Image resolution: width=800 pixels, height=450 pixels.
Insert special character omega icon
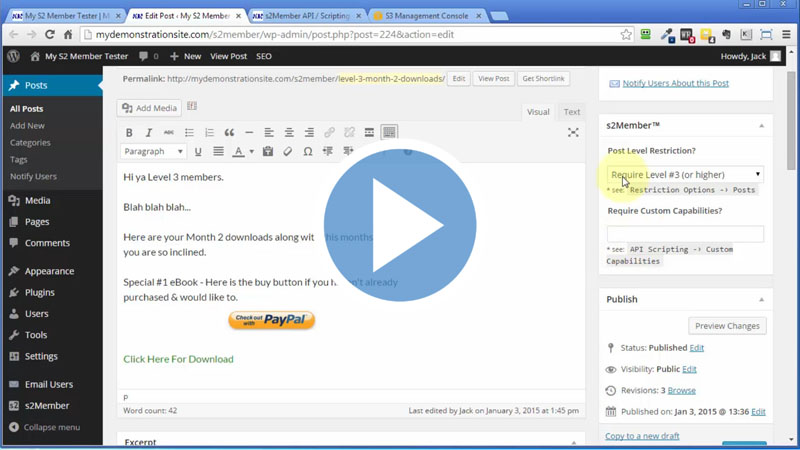(308, 152)
